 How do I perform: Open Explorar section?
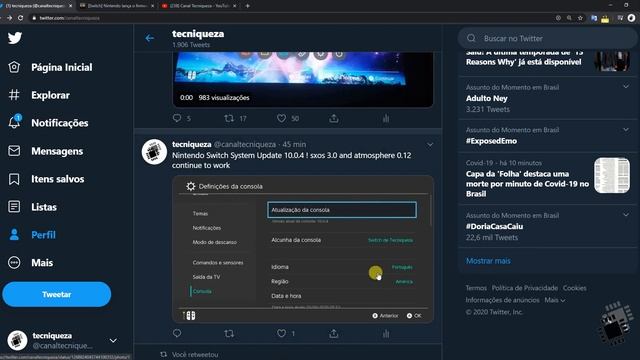click(x=39, y=95)
